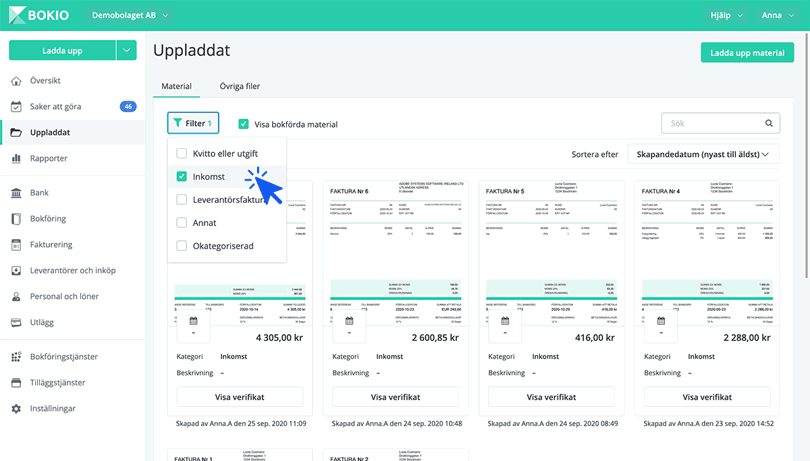The height and width of the screenshot is (461, 810).
Task: Open Fakturering icon in sidebar
Action: pyautogui.click(x=16, y=245)
